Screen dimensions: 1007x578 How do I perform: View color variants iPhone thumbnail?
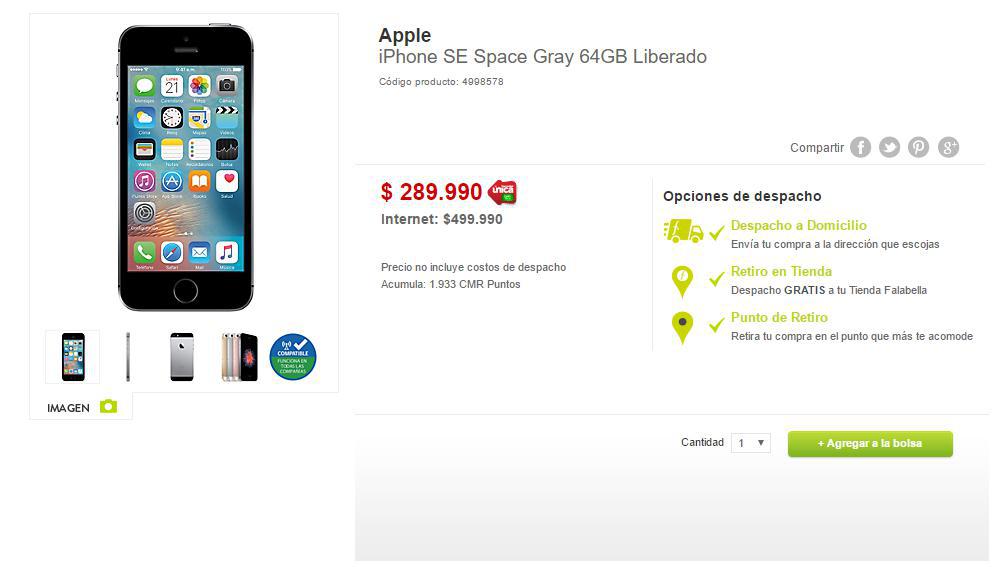click(x=239, y=357)
